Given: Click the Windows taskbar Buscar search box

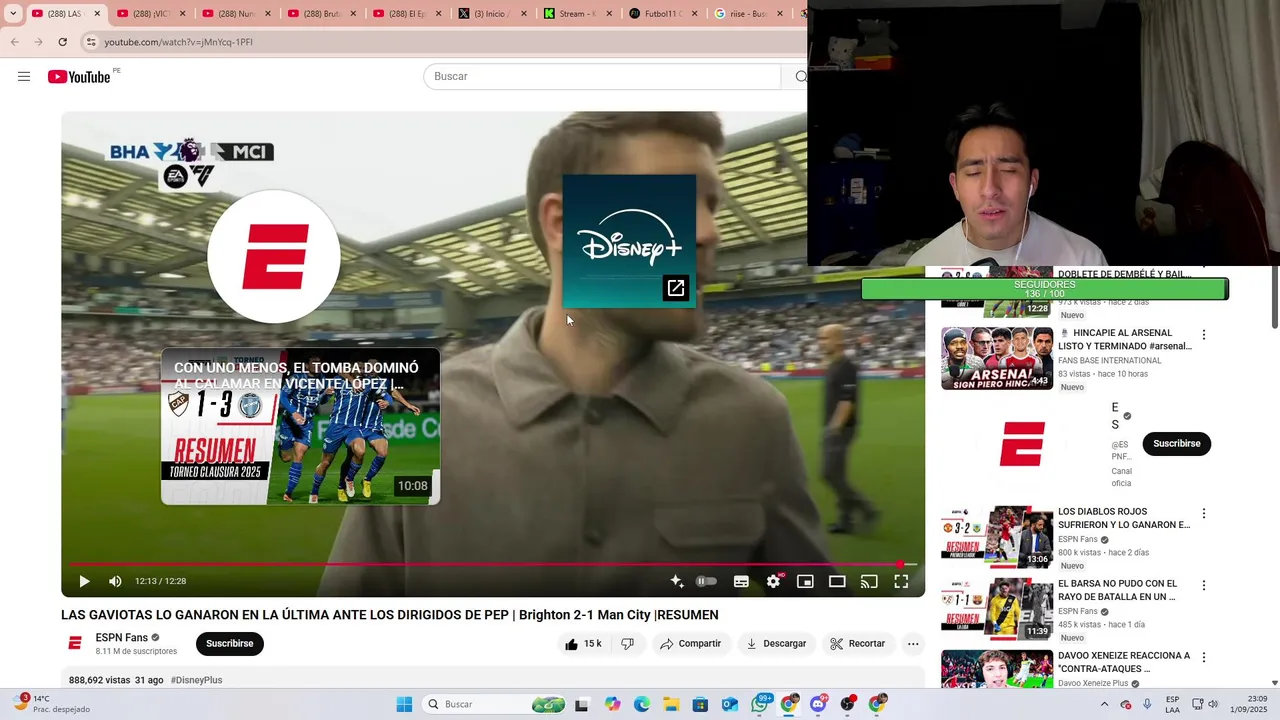Looking at the screenshot, I should tap(493, 704).
